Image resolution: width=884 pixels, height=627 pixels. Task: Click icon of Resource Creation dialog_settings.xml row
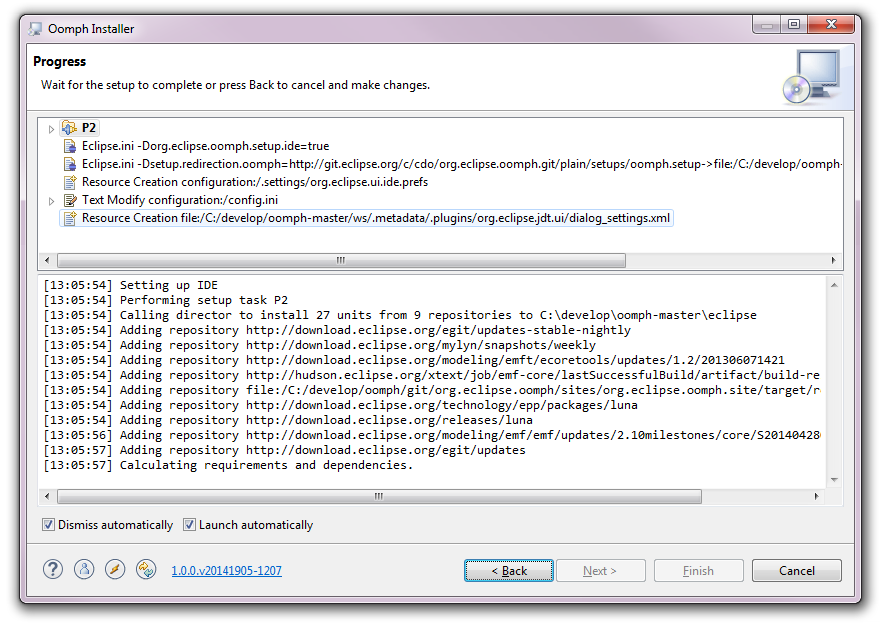tap(70, 218)
